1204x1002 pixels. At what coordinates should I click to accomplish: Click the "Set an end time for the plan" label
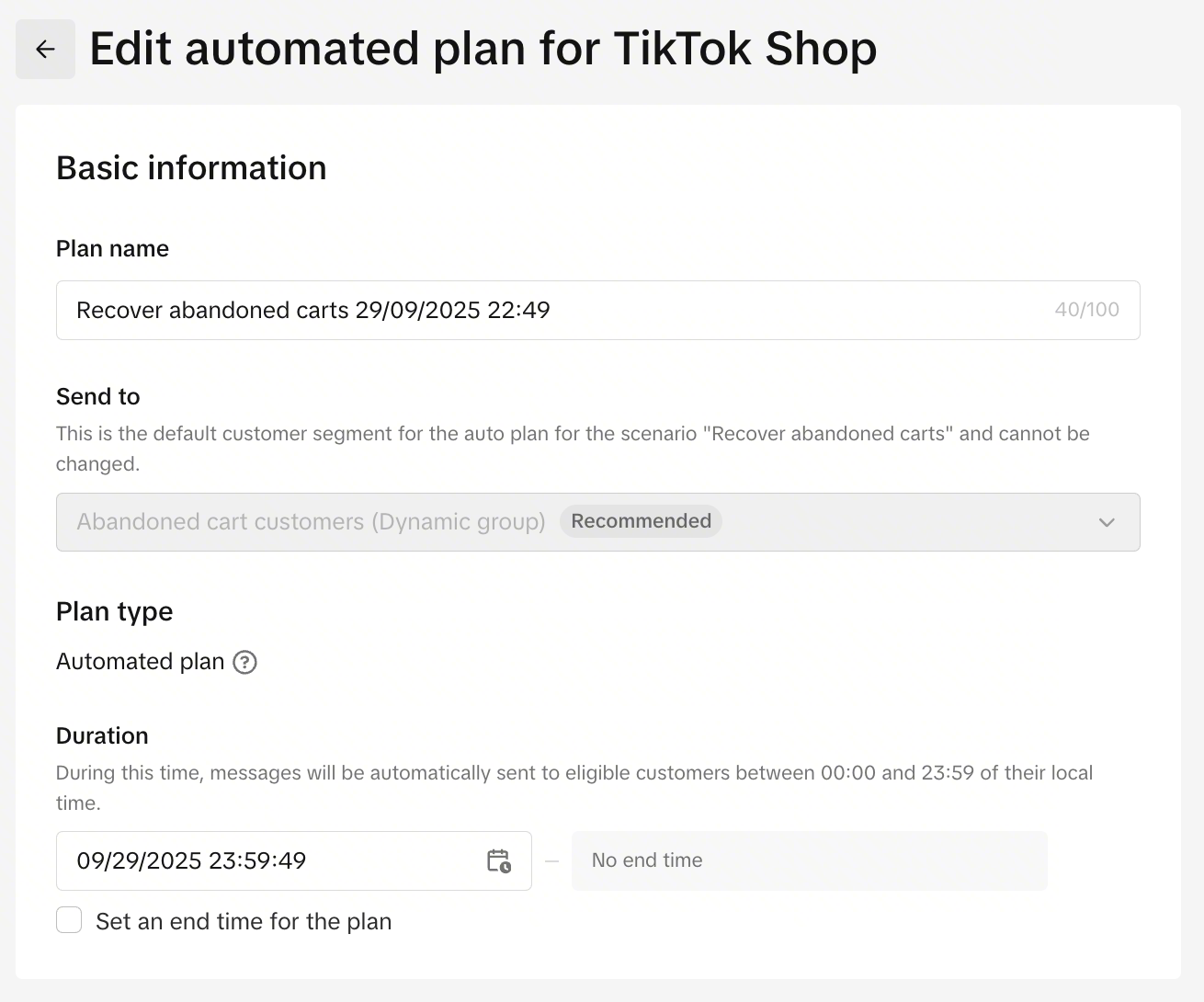[x=244, y=921]
